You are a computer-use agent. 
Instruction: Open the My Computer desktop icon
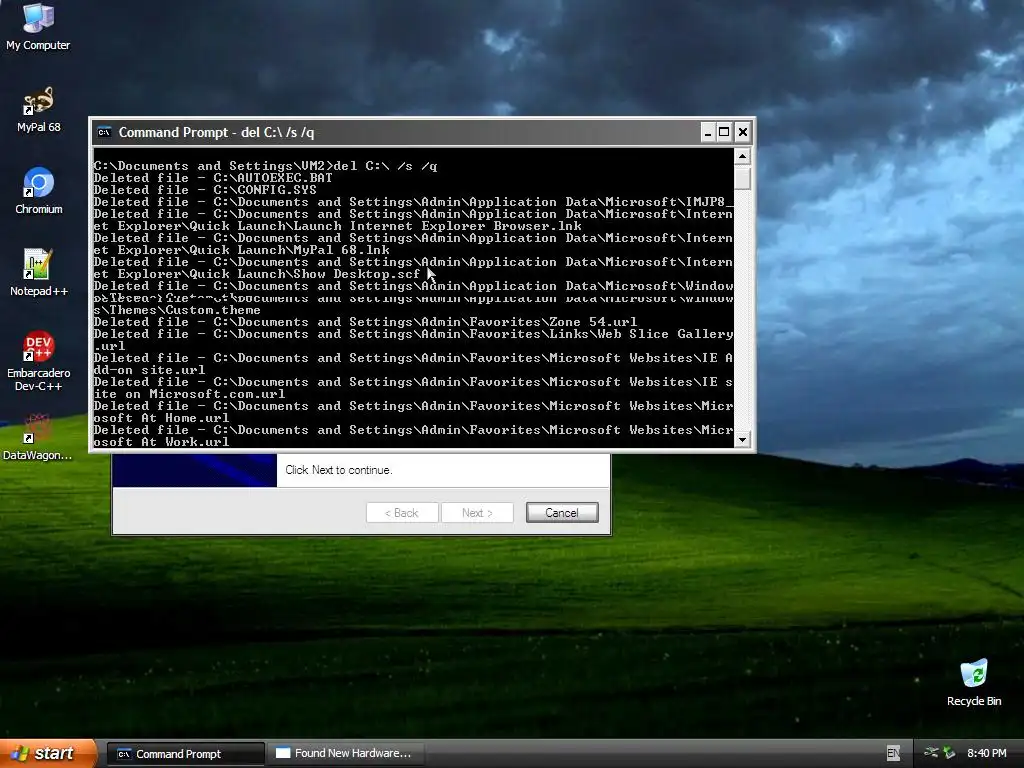coord(38,26)
